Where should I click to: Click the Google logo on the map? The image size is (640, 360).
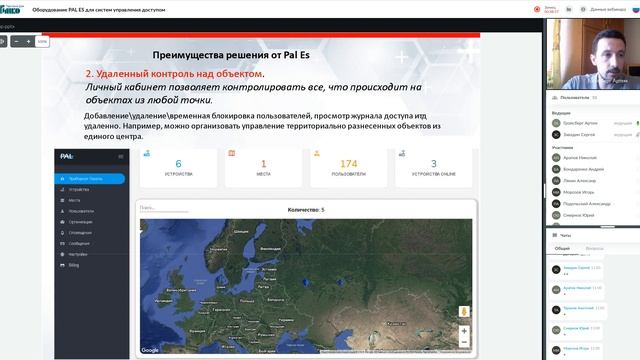click(150, 350)
